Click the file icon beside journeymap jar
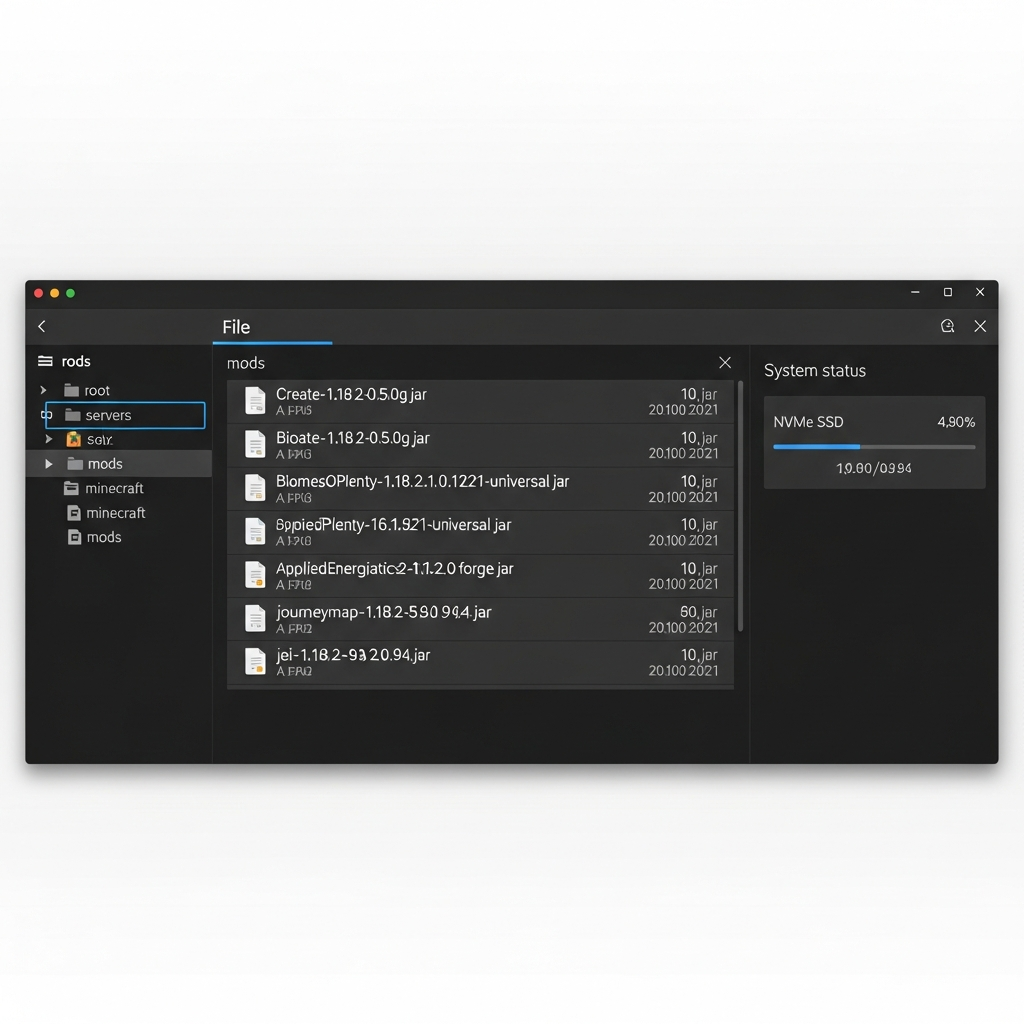Image resolution: width=1024 pixels, height=1024 pixels. tap(253, 618)
